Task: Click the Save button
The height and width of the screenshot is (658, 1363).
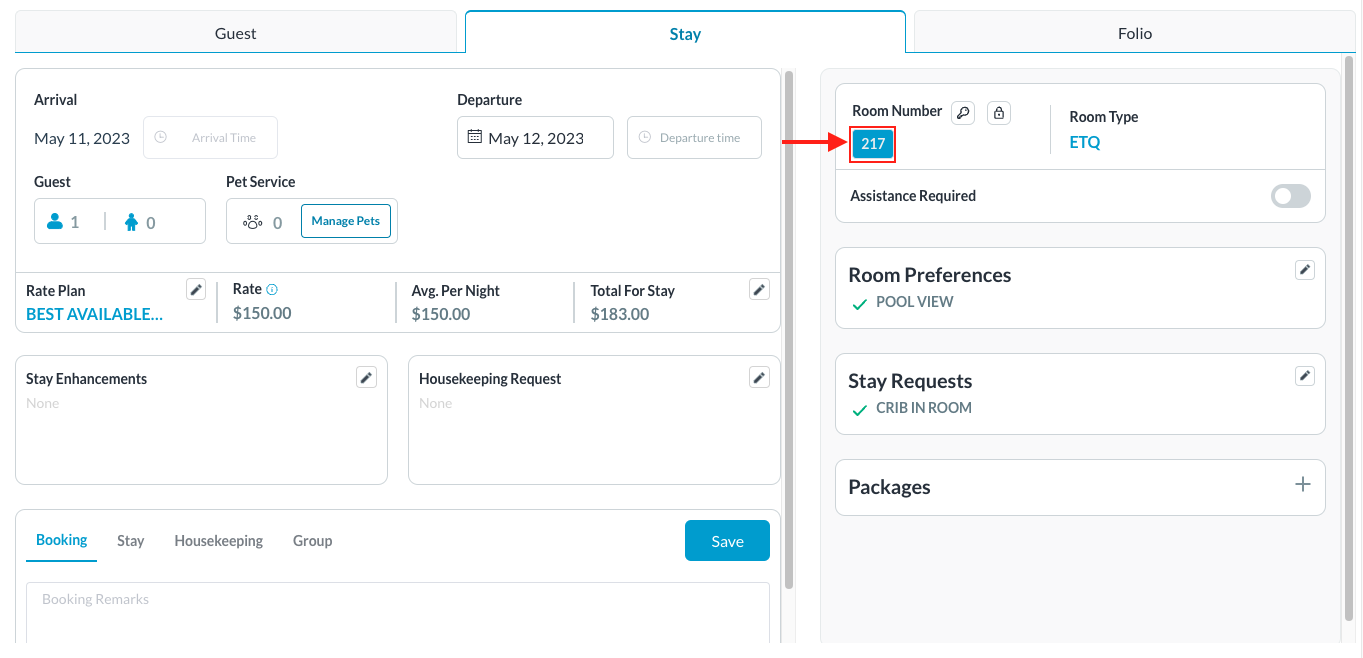Action: 727,541
